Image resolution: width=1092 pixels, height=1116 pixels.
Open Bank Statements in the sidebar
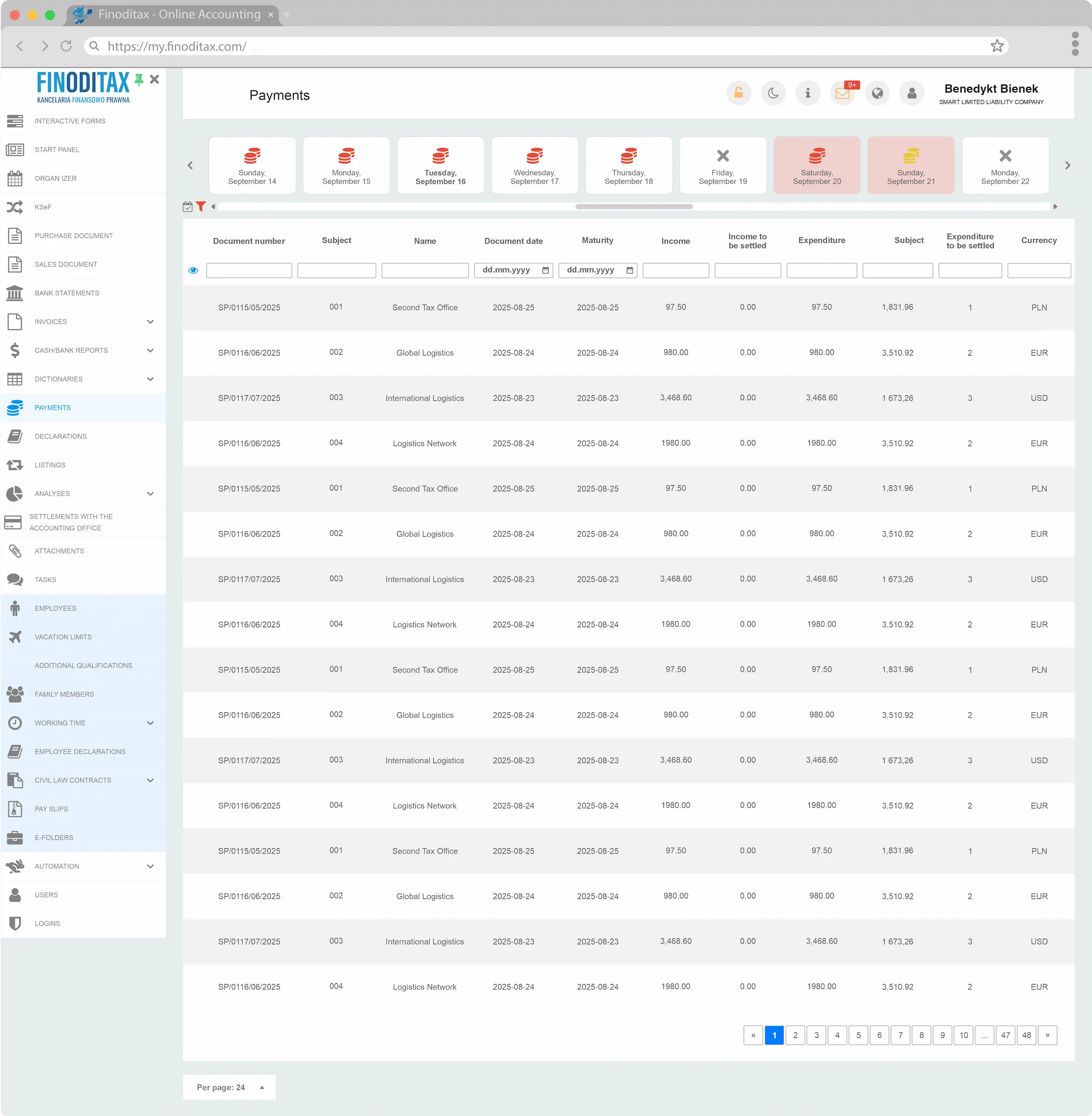click(x=66, y=293)
